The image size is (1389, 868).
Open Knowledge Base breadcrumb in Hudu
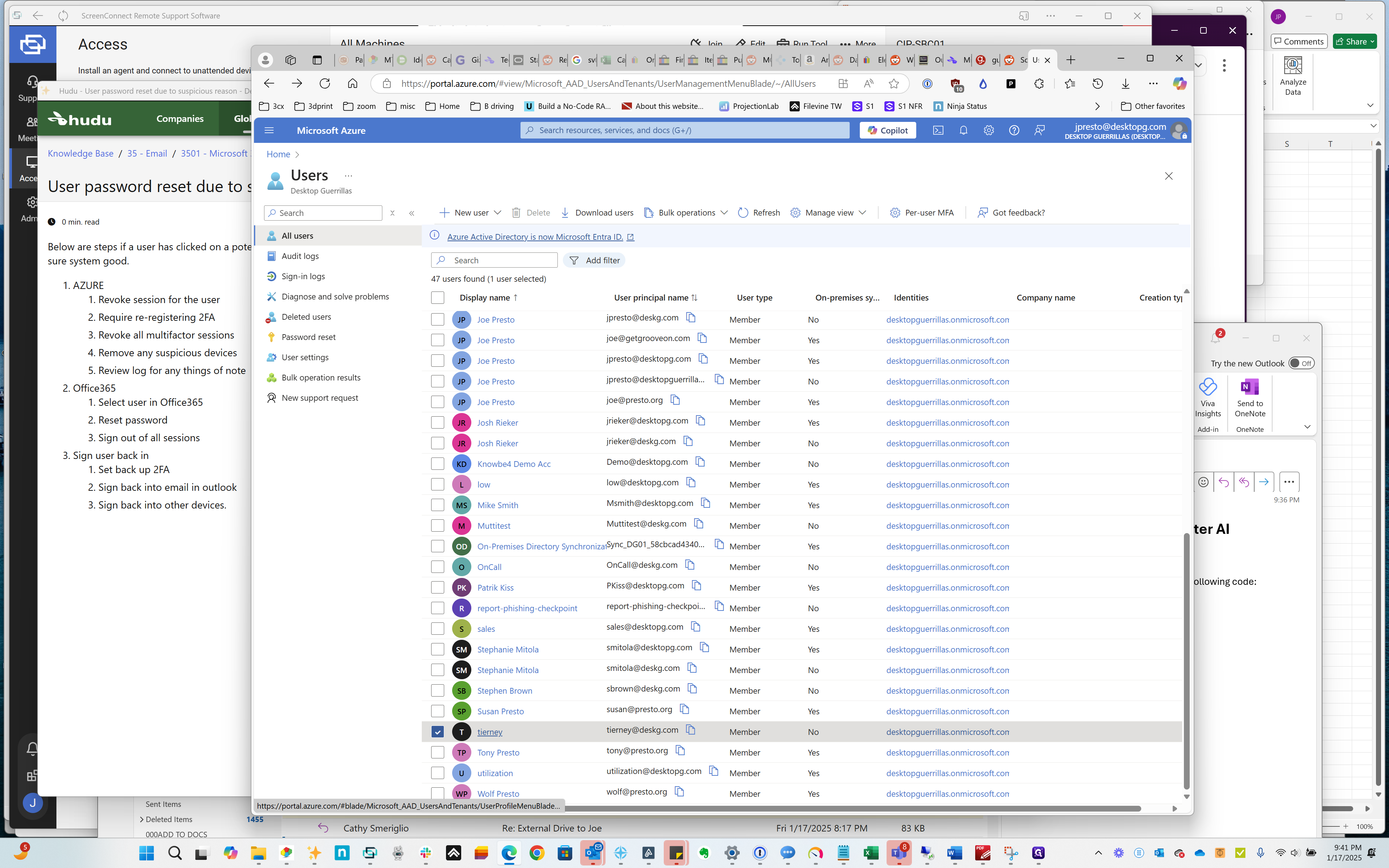[80, 153]
